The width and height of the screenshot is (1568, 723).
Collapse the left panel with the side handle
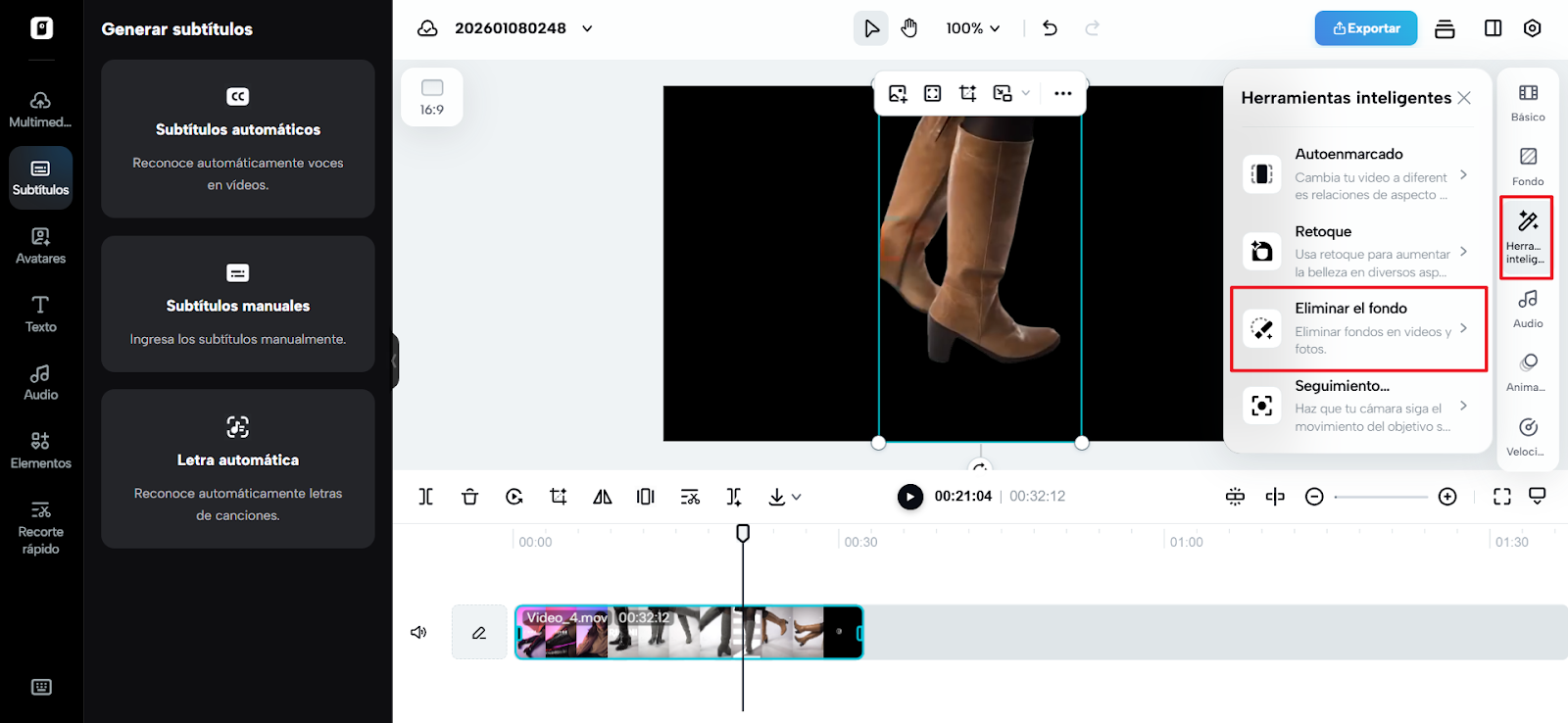[395, 361]
